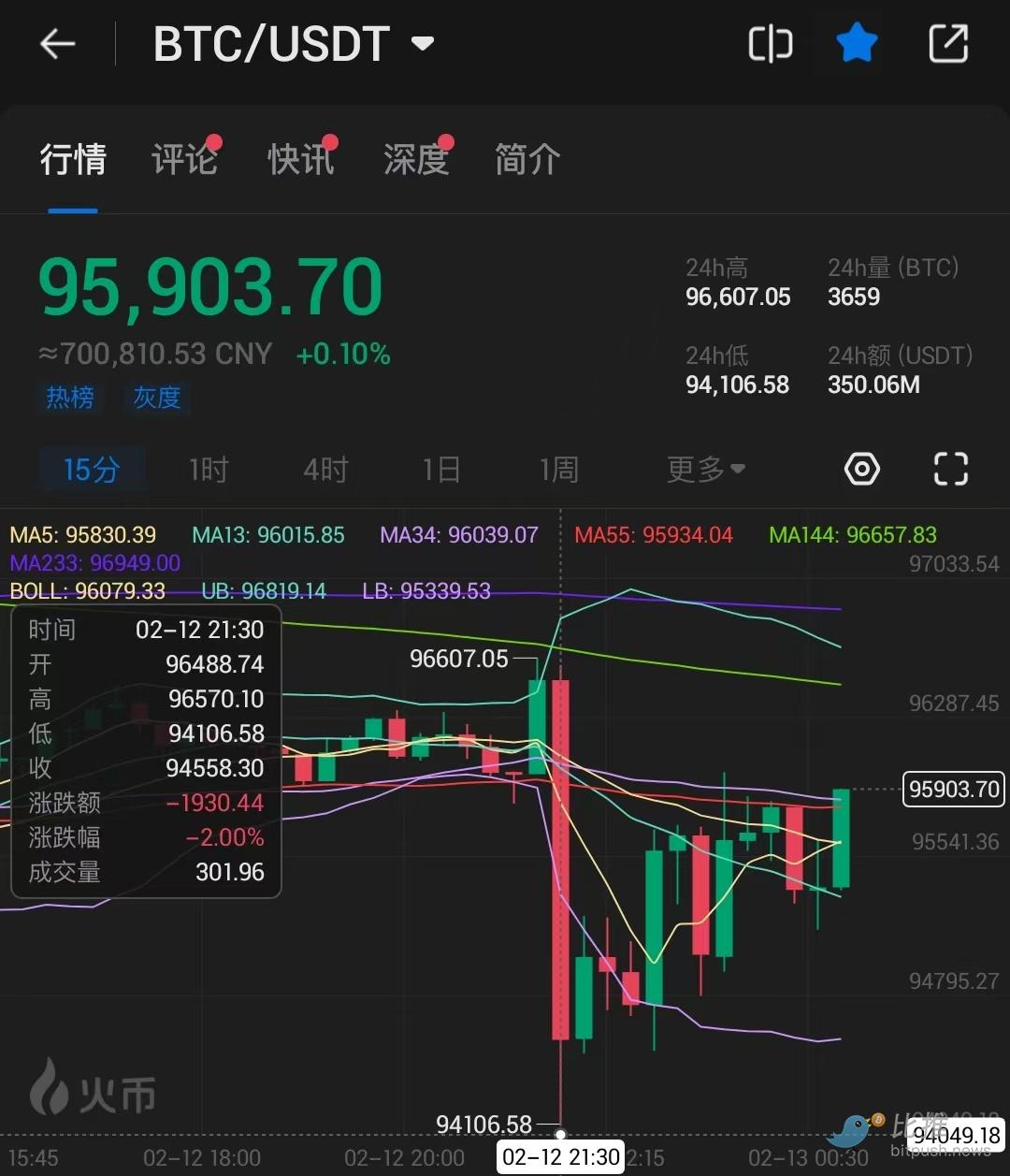
Task: Open the 更多 timeframe dropdown
Action: tap(705, 469)
